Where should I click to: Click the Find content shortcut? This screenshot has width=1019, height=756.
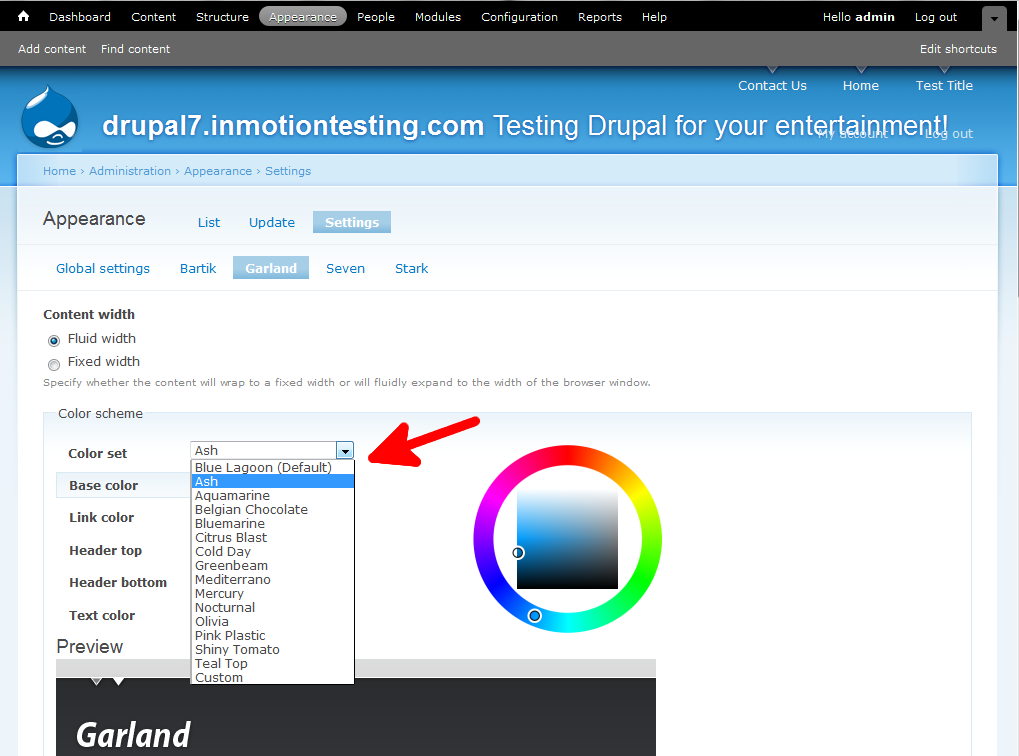coord(135,49)
